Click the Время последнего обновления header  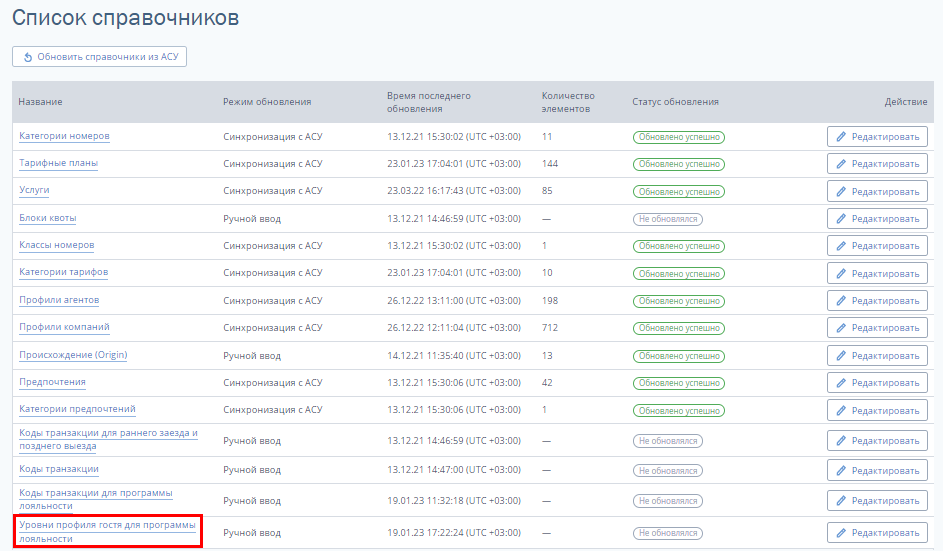(x=429, y=102)
